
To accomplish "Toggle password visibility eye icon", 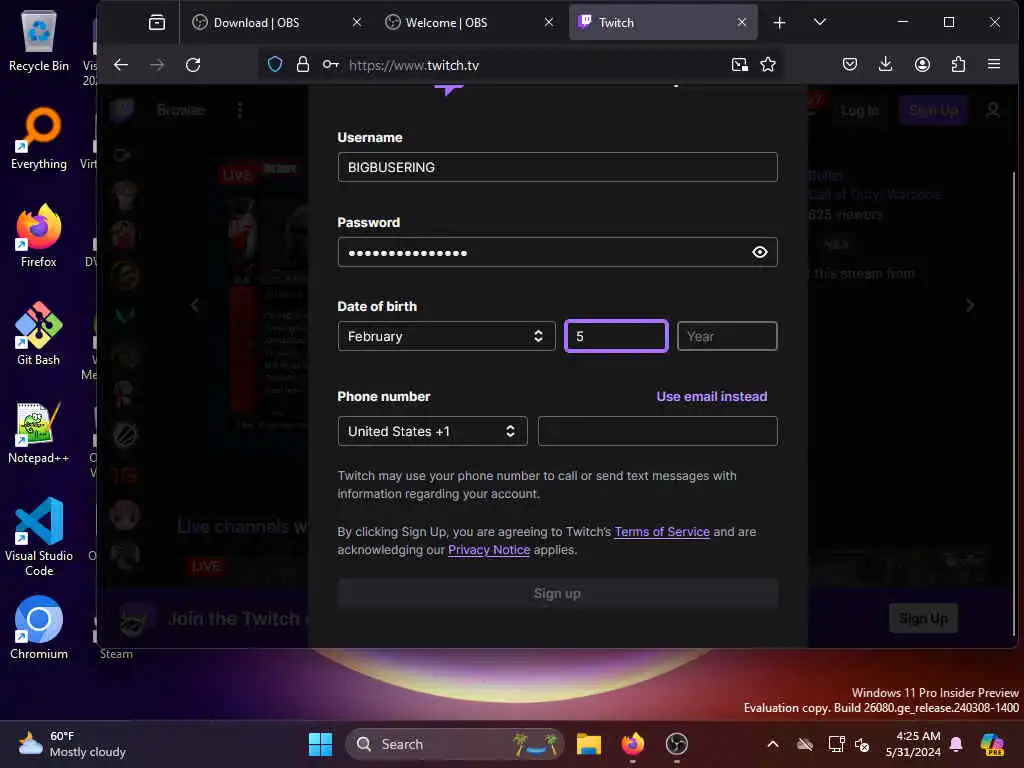I will pos(760,252).
